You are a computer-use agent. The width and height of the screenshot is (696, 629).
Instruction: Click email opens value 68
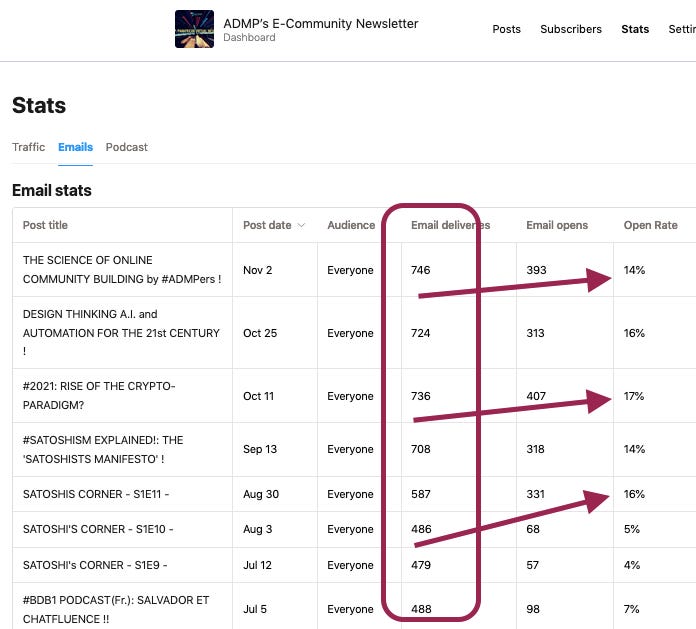point(533,529)
